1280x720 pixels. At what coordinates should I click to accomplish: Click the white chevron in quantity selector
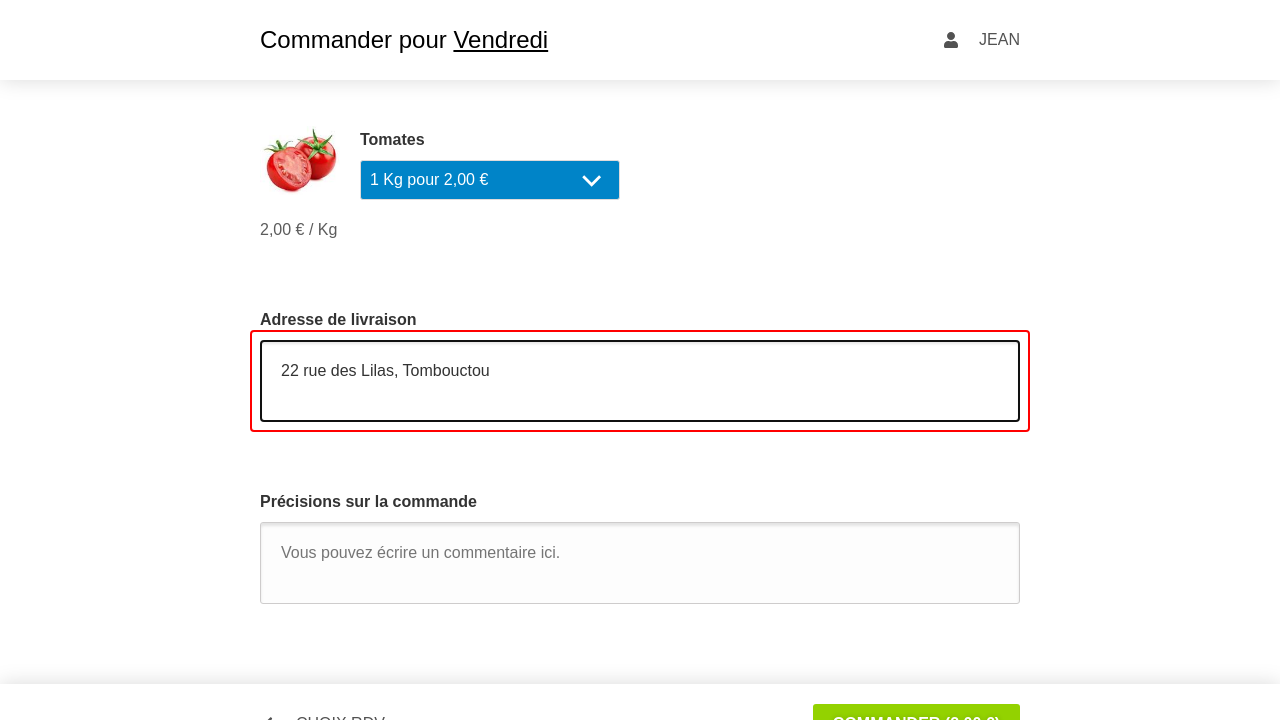tap(592, 181)
